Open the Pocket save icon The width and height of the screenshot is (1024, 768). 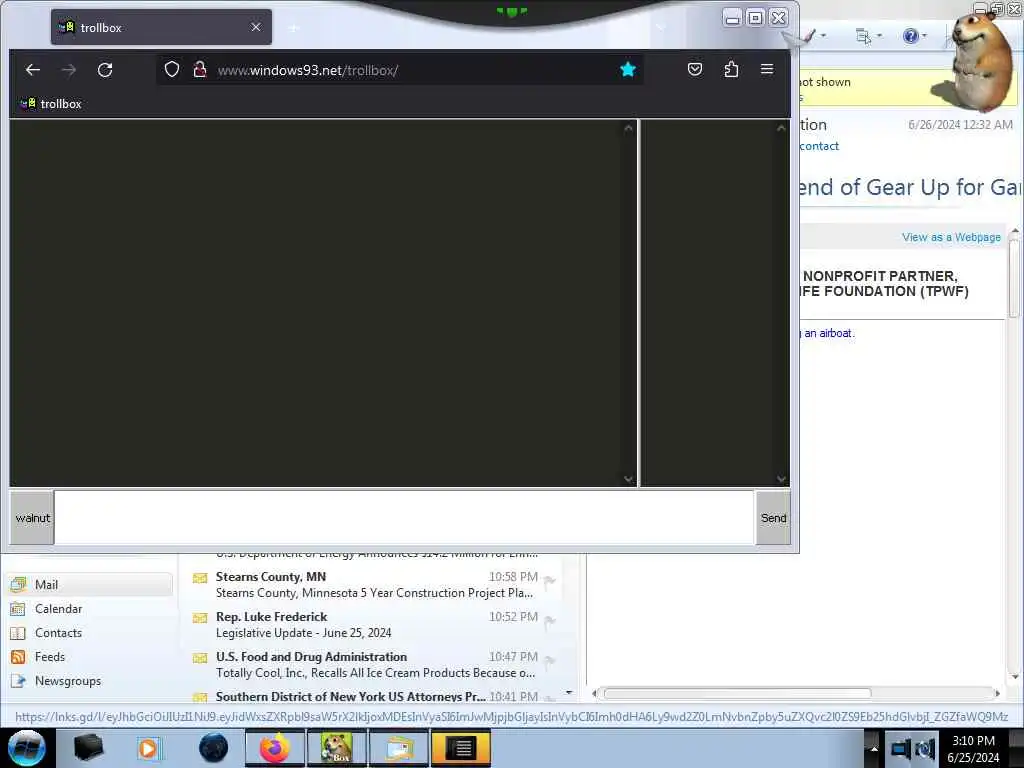click(695, 69)
